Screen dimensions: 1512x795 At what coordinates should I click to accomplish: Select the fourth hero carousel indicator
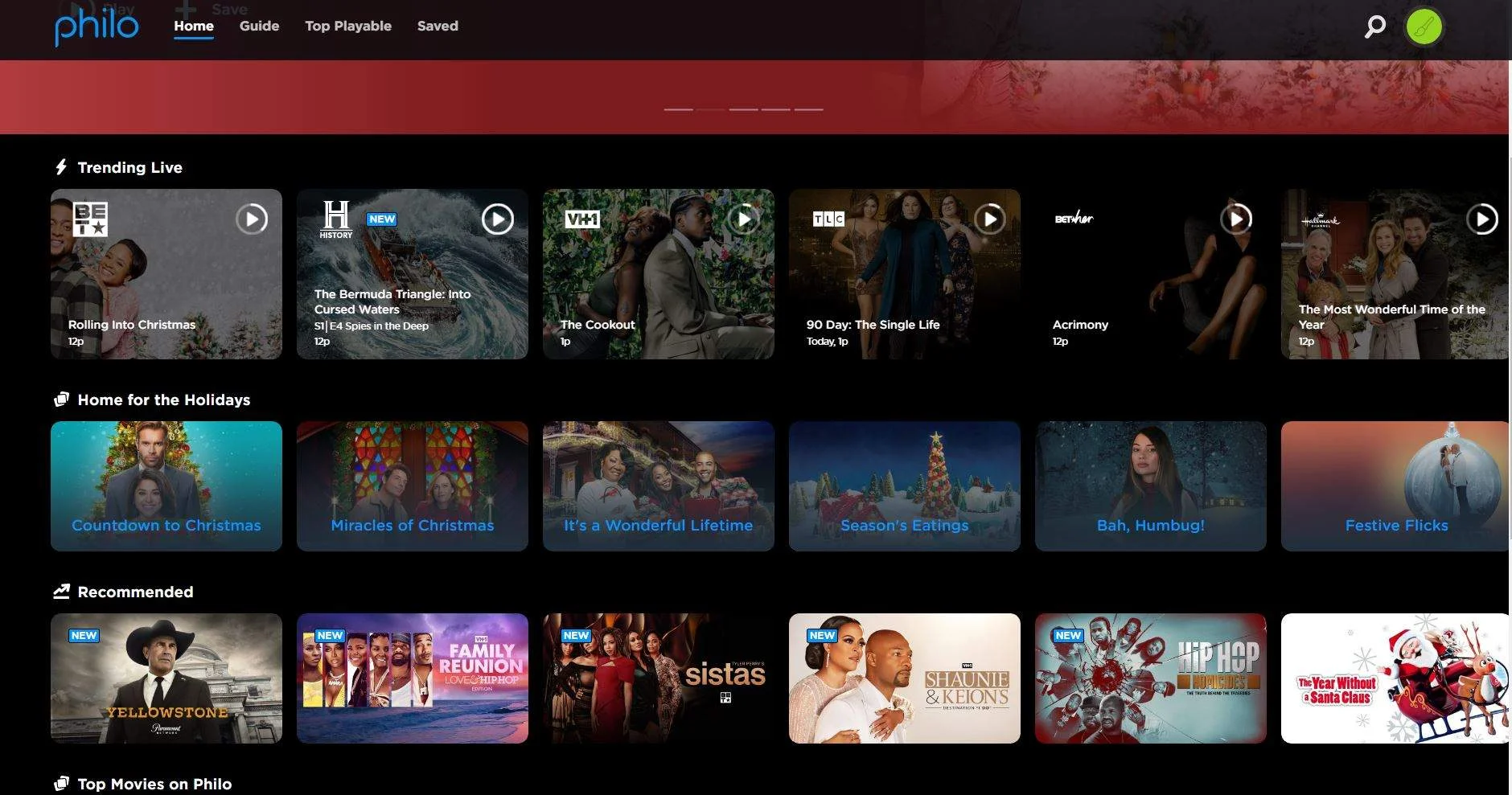click(775, 109)
